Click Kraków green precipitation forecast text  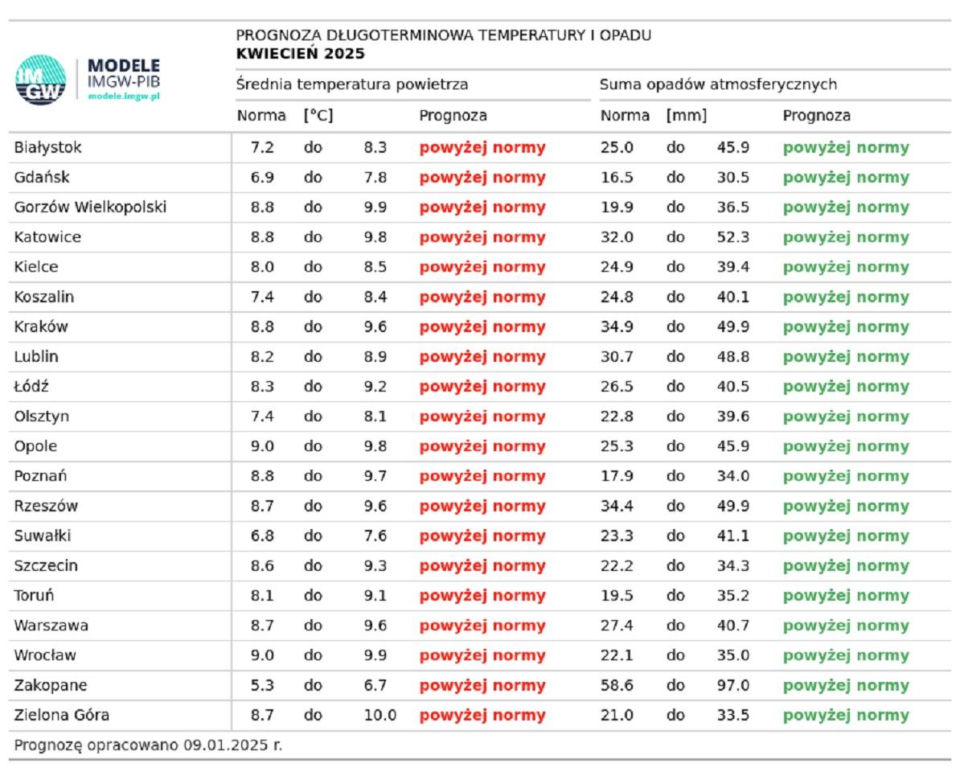pos(846,328)
